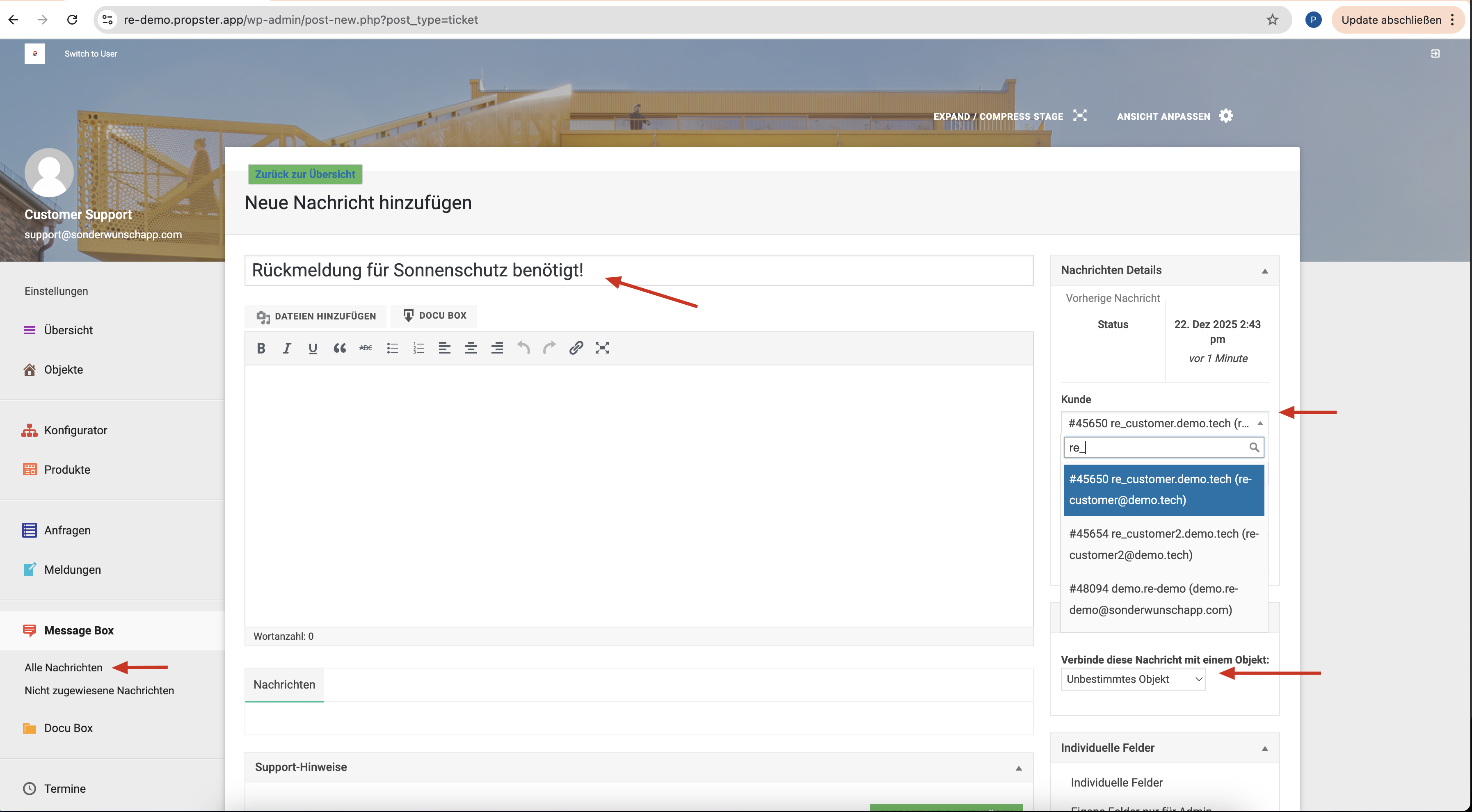Toggle bold formatting in editor toolbar
The height and width of the screenshot is (812, 1472).
[261, 348]
